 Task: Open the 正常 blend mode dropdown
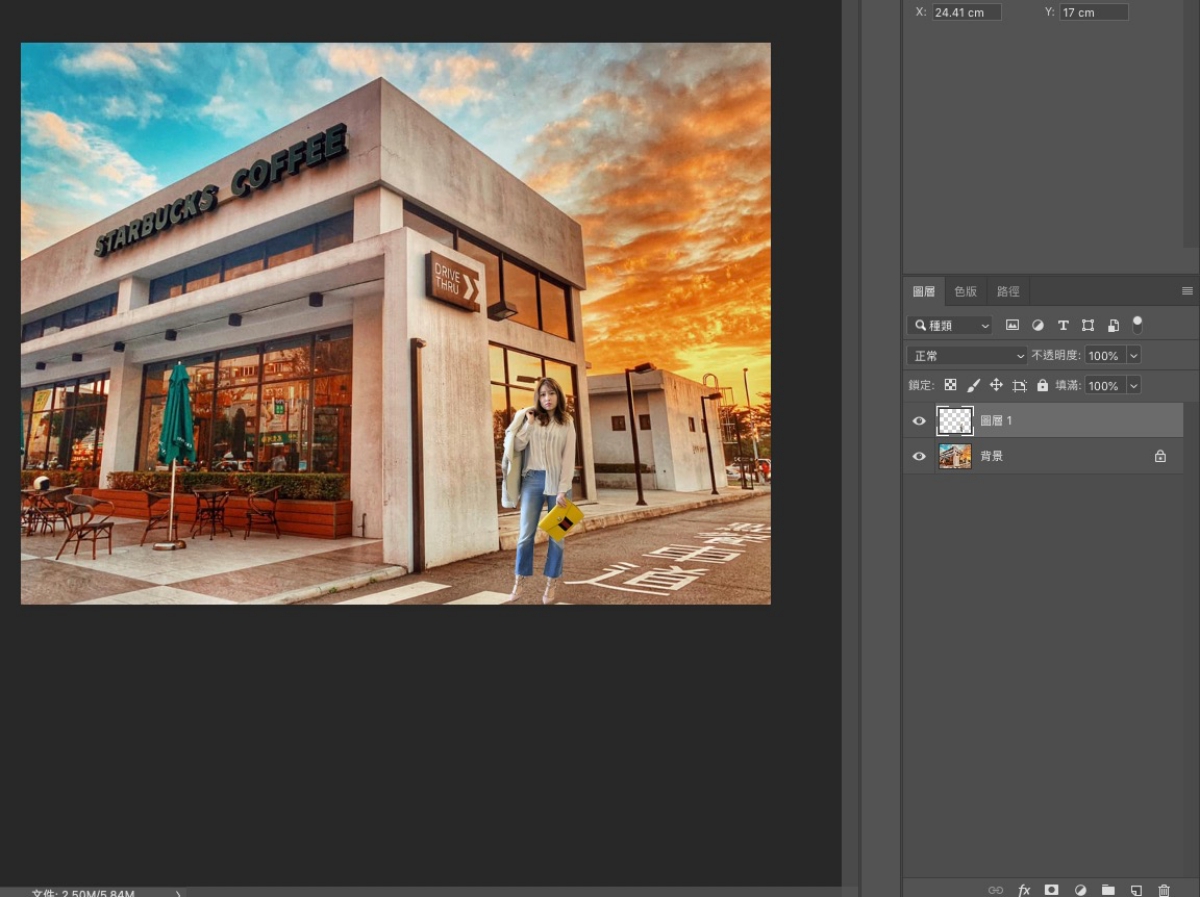967,356
